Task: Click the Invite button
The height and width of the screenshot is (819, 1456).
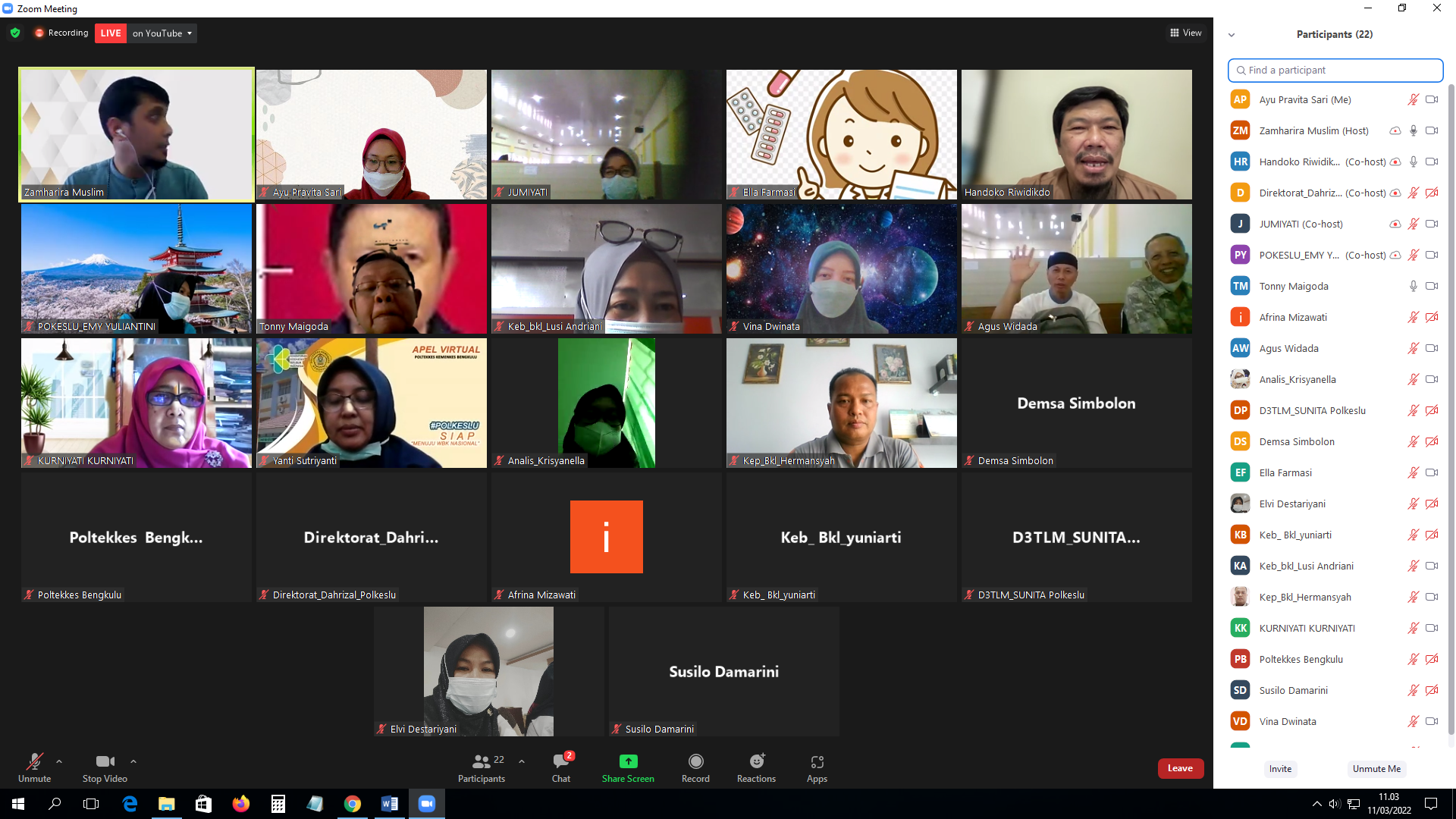Action: (x=1280, y=768)
